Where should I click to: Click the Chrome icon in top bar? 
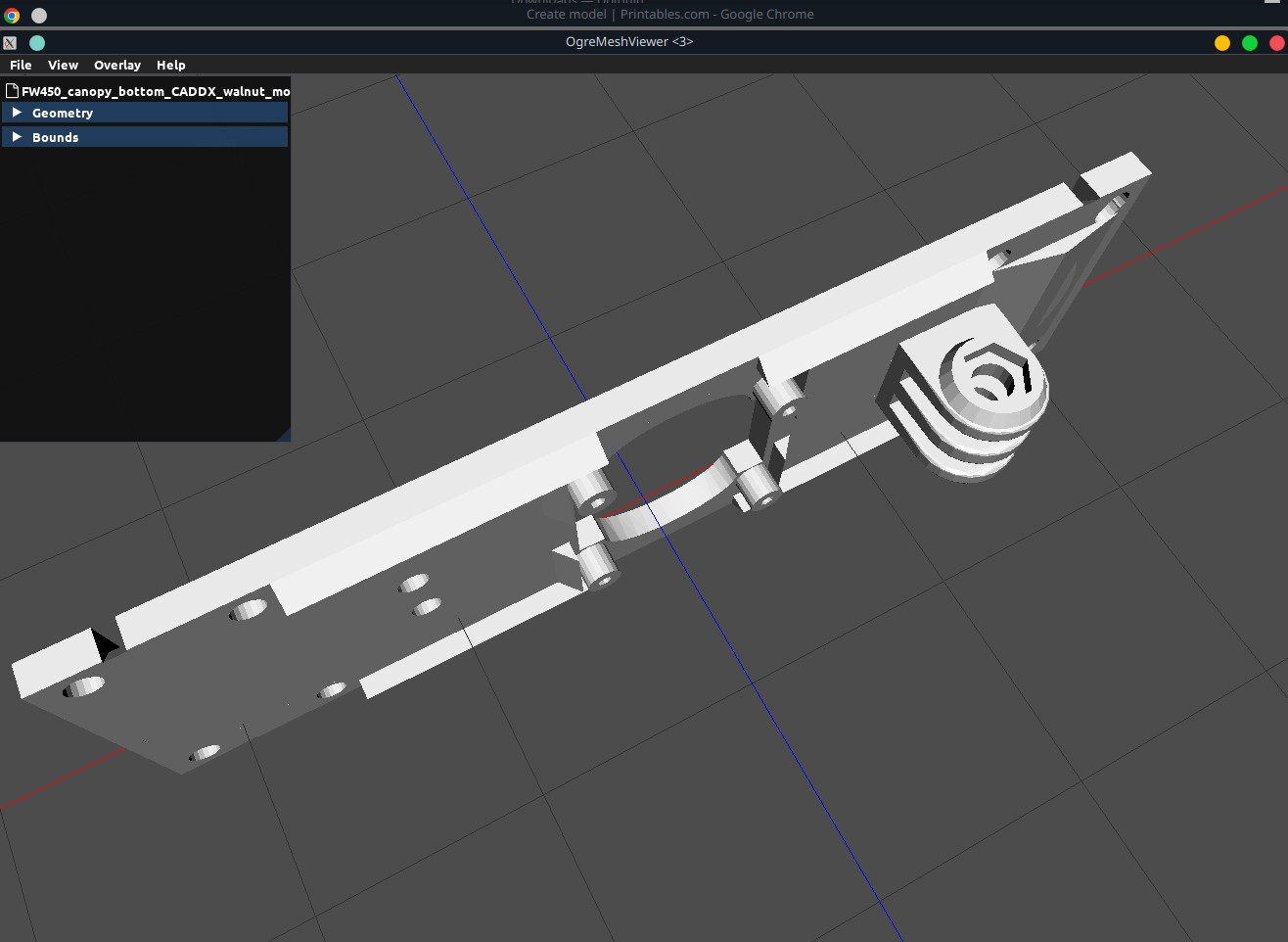click(12, 15)
